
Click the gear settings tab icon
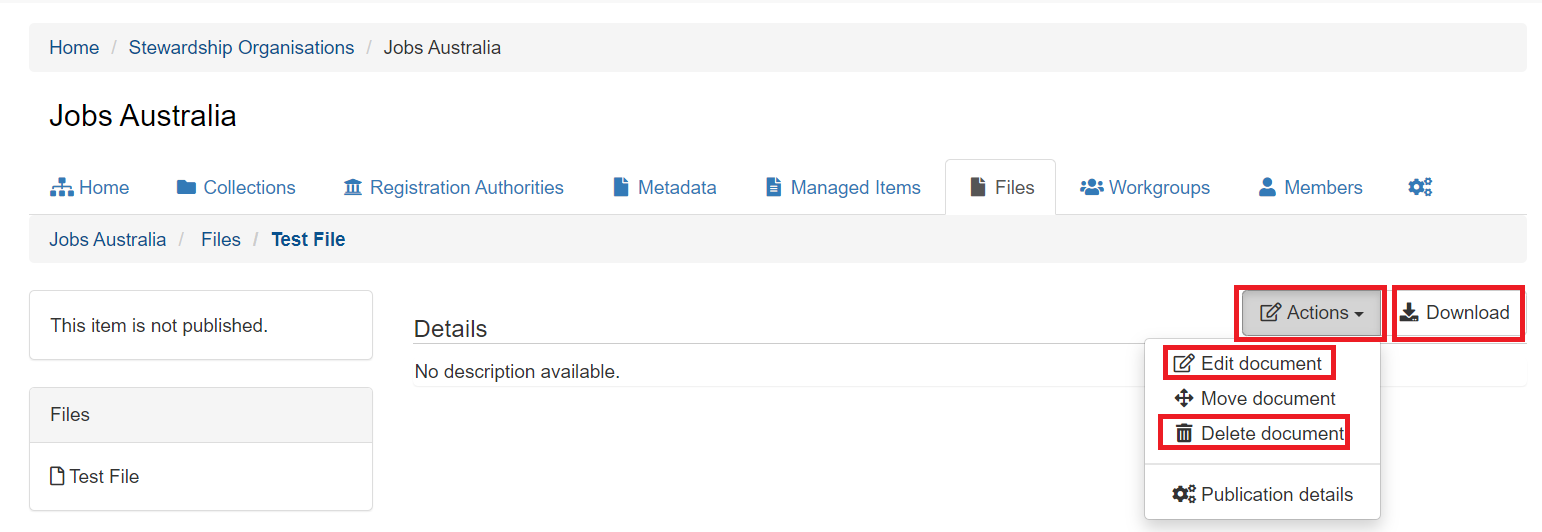tap(1420, 187)
